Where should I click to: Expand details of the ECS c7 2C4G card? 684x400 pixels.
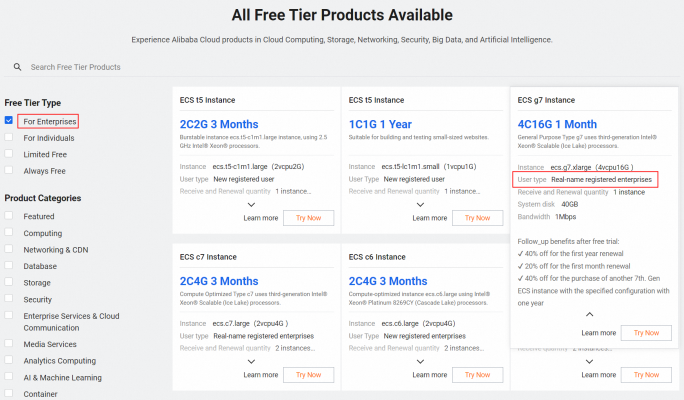click(251, 362)
